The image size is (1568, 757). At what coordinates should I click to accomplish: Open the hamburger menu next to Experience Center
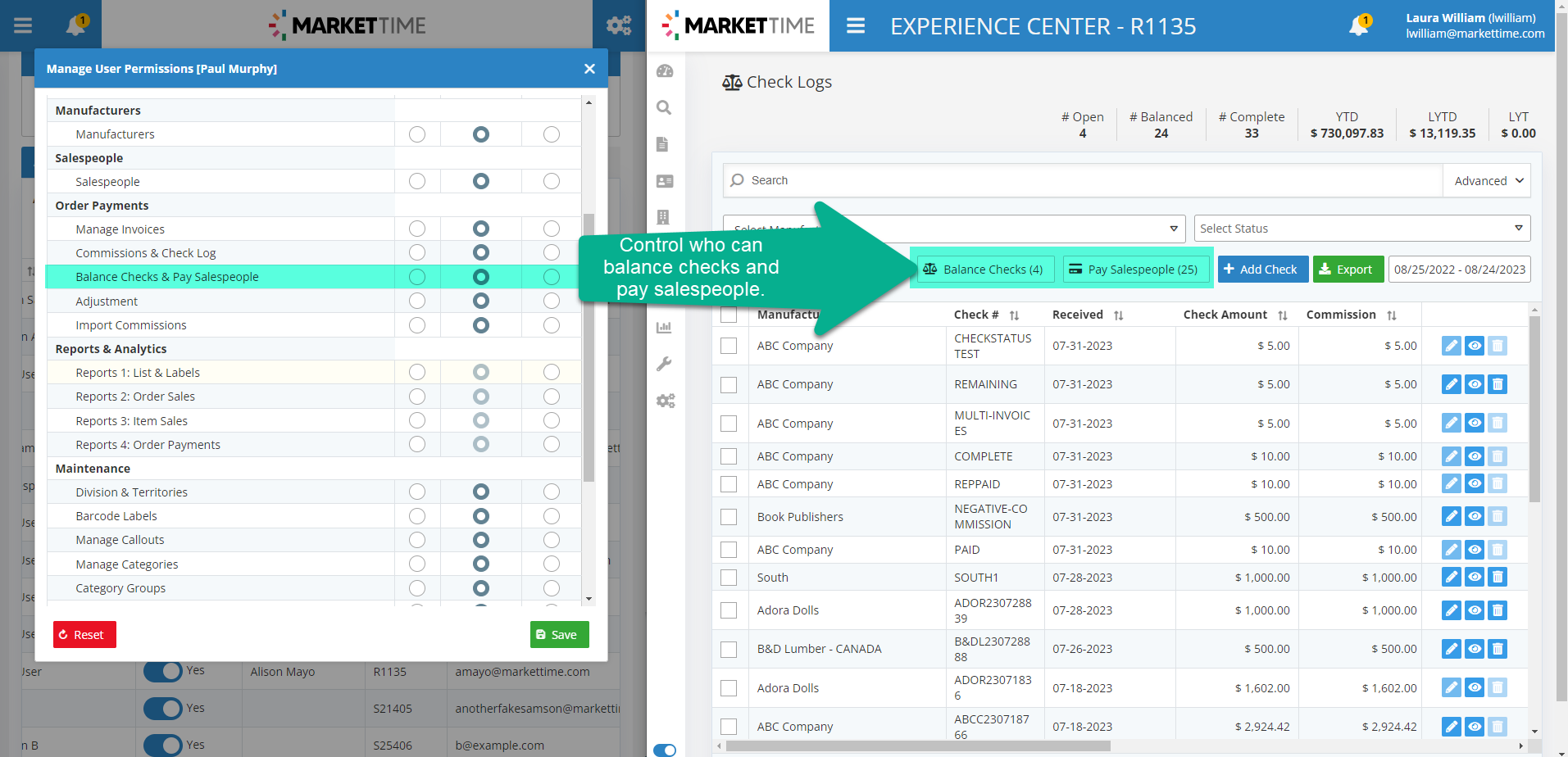point(856,26)
